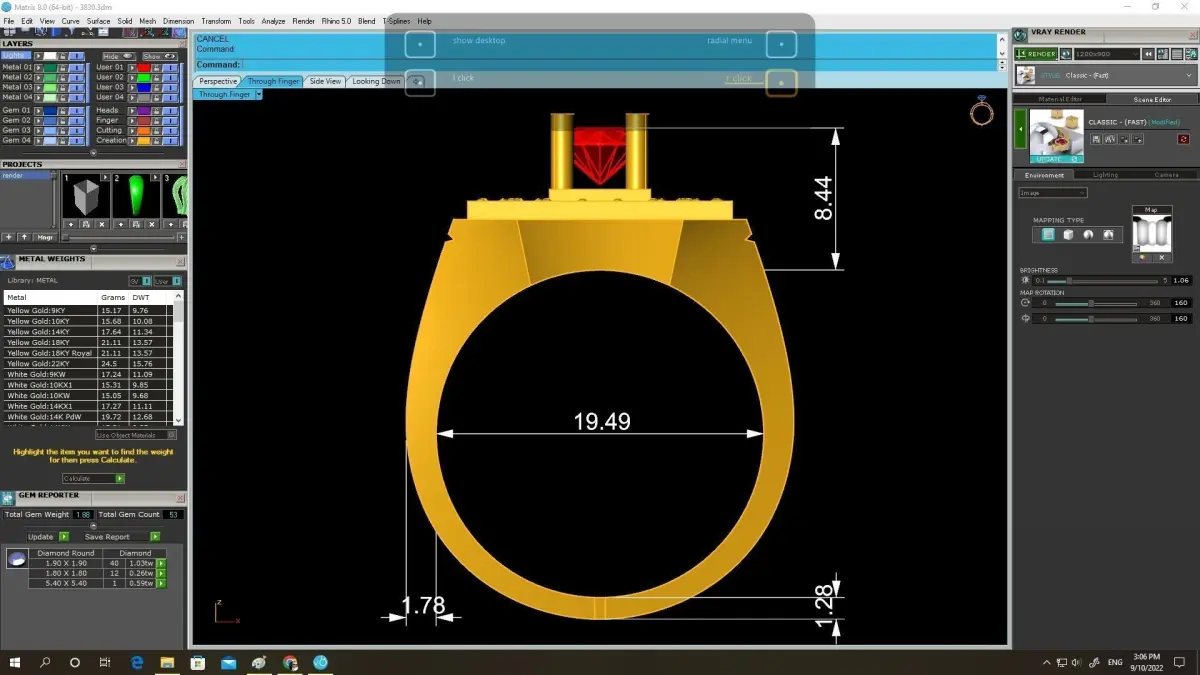Click project thumbnail 1 gray box
Image resolution: width=1200 pixels, height=675 pixels.
click(86, 196)
